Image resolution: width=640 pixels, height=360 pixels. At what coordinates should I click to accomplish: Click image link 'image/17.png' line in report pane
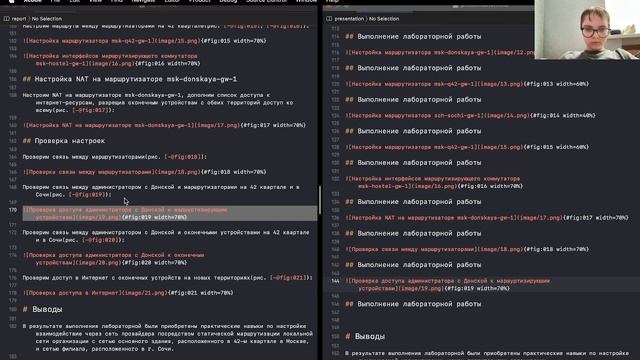click(164, 125)
